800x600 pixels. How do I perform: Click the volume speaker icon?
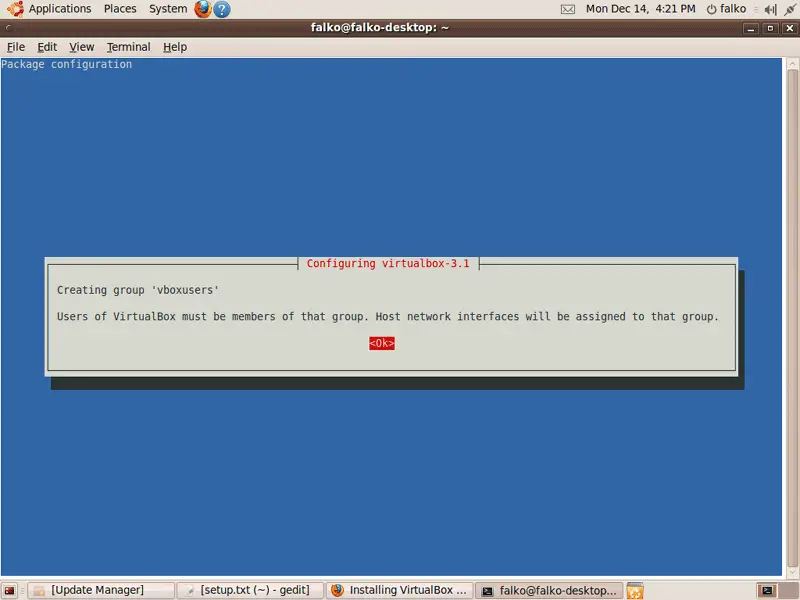point(768,9)
